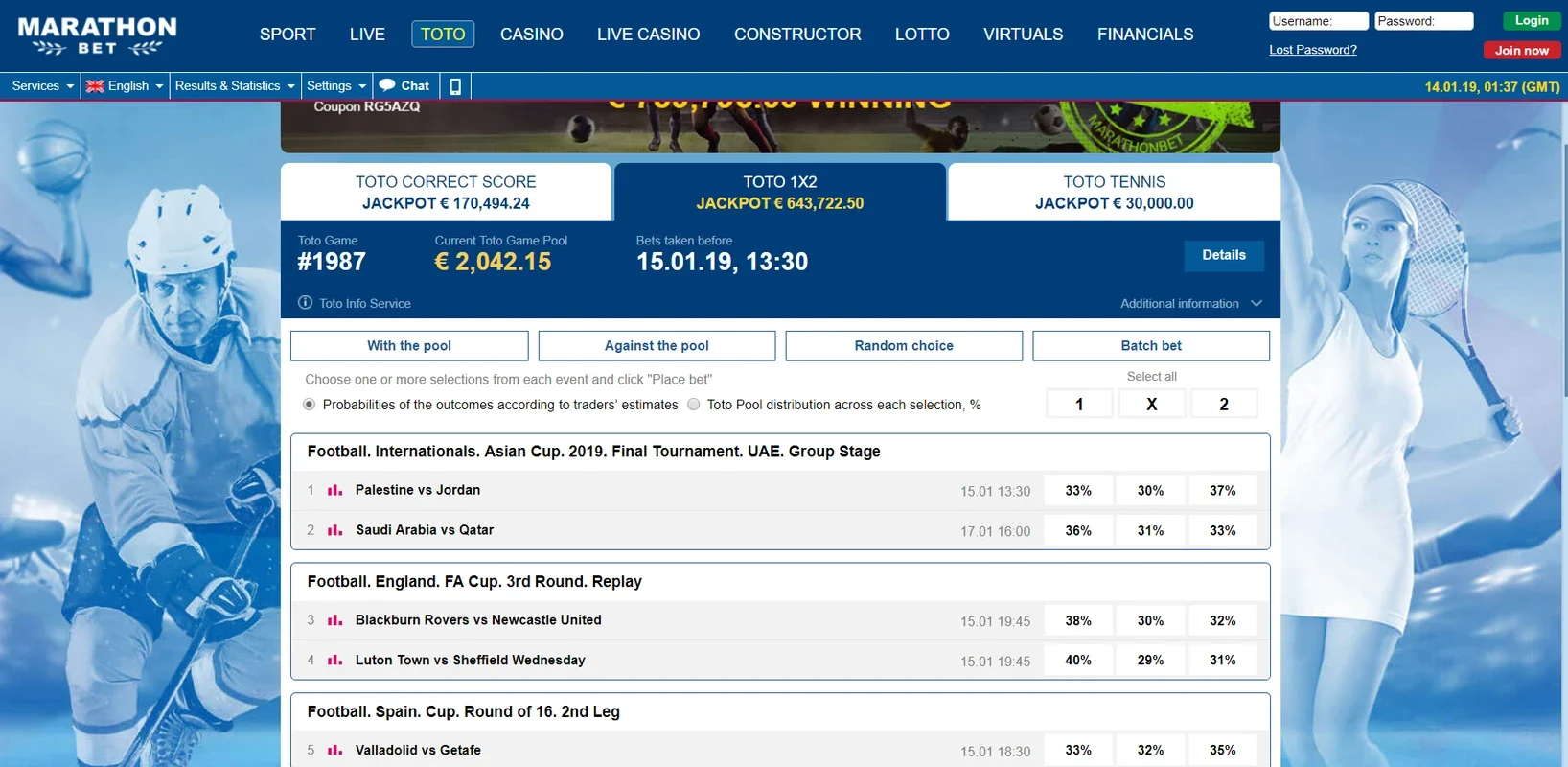
Task: Click the page vertical scrollbar
Action: pos(1565,268)
